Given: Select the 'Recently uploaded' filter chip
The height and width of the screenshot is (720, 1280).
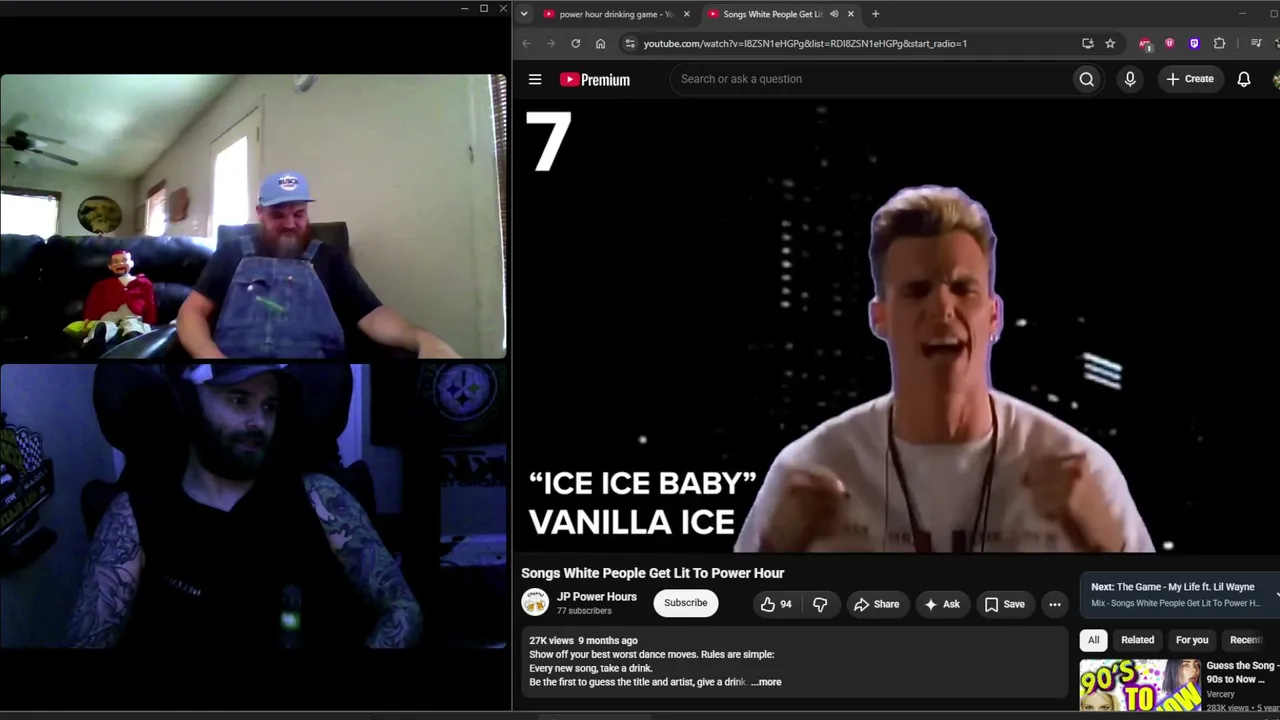Looking at the screenshot, I should tap(1251, 640).
